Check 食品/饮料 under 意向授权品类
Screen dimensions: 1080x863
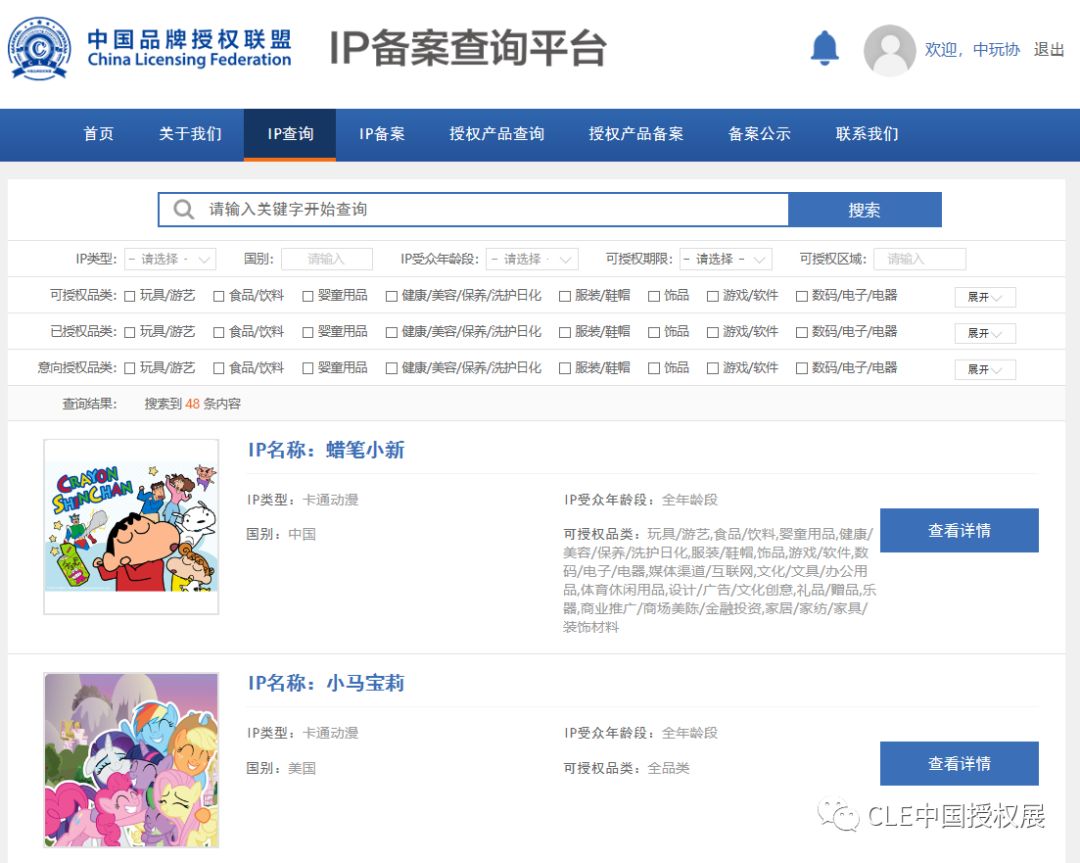pos(218,368)
